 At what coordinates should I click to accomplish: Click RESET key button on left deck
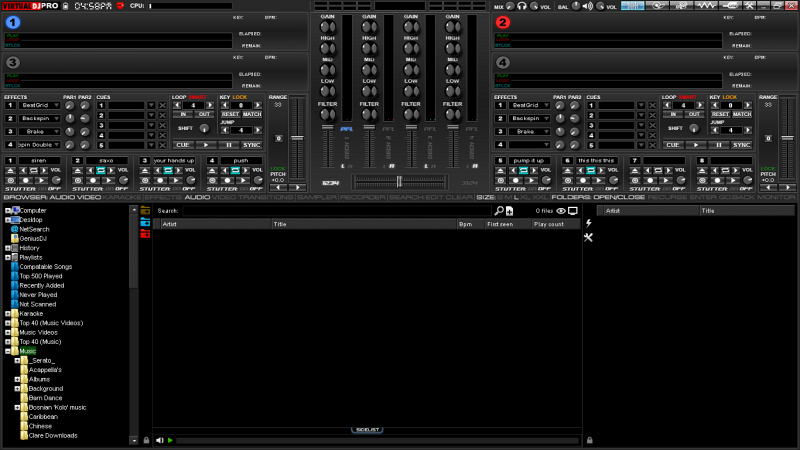point(231,114)
